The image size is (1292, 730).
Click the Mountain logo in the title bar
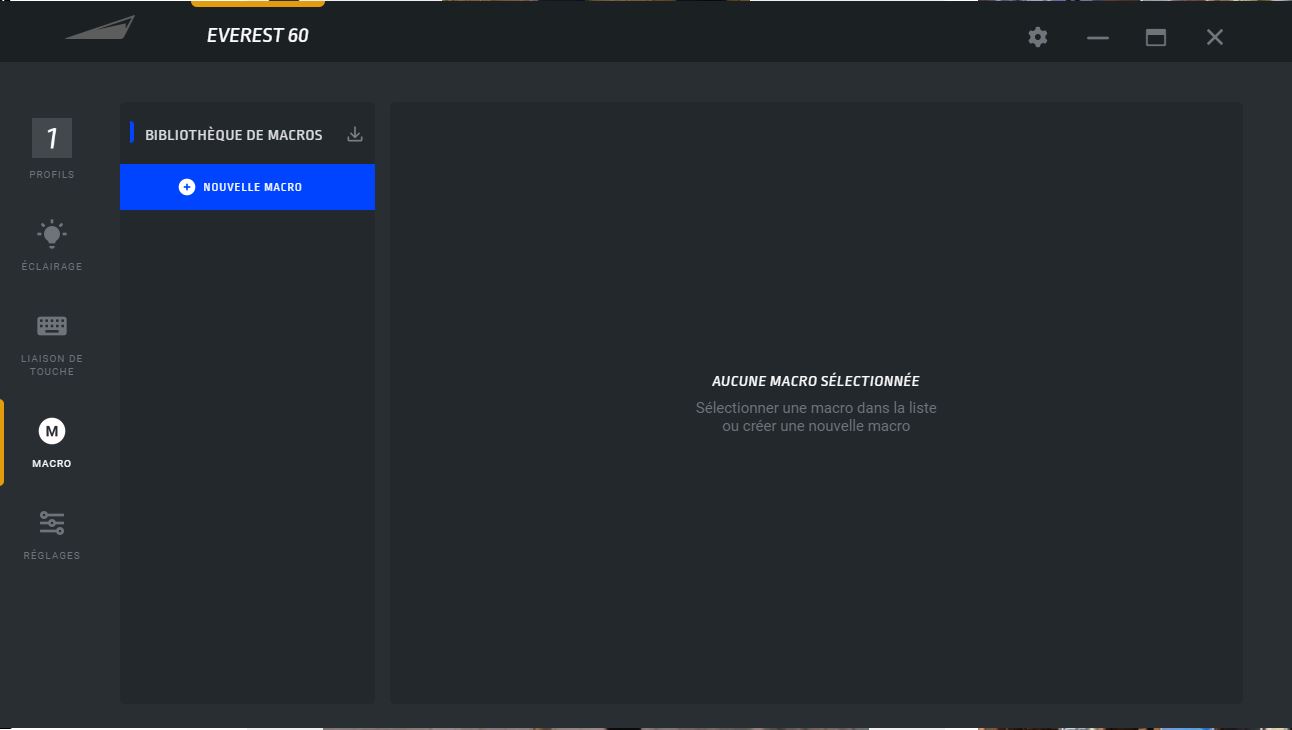100,28
